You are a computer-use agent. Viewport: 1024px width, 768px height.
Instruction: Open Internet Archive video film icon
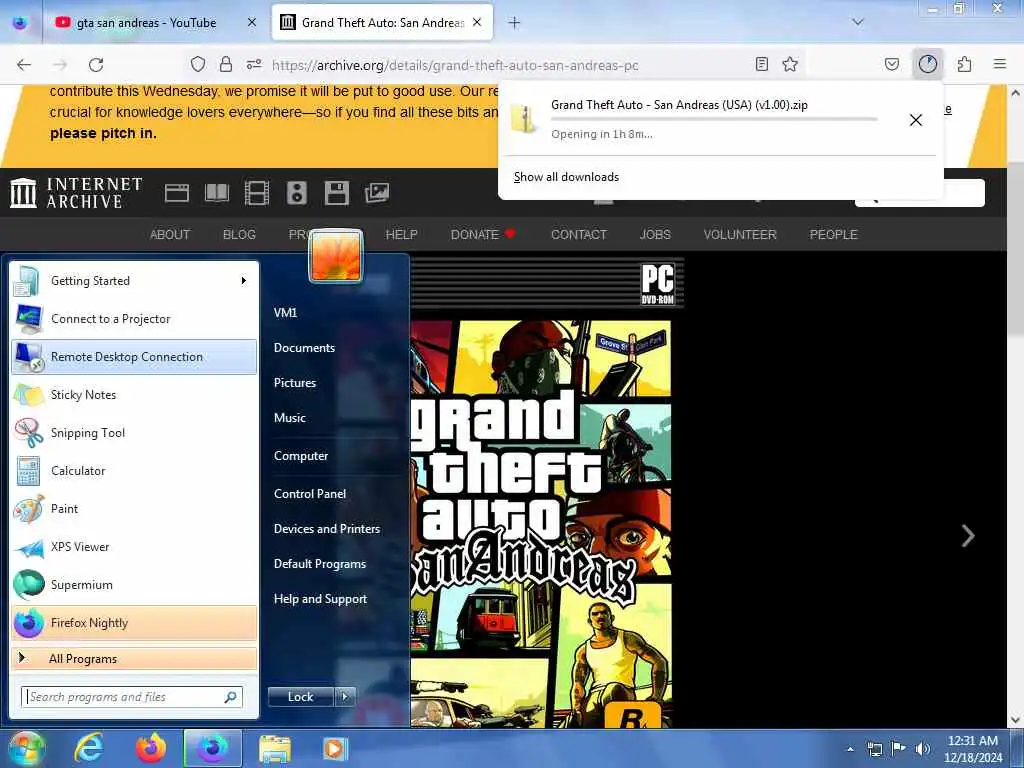257,193
